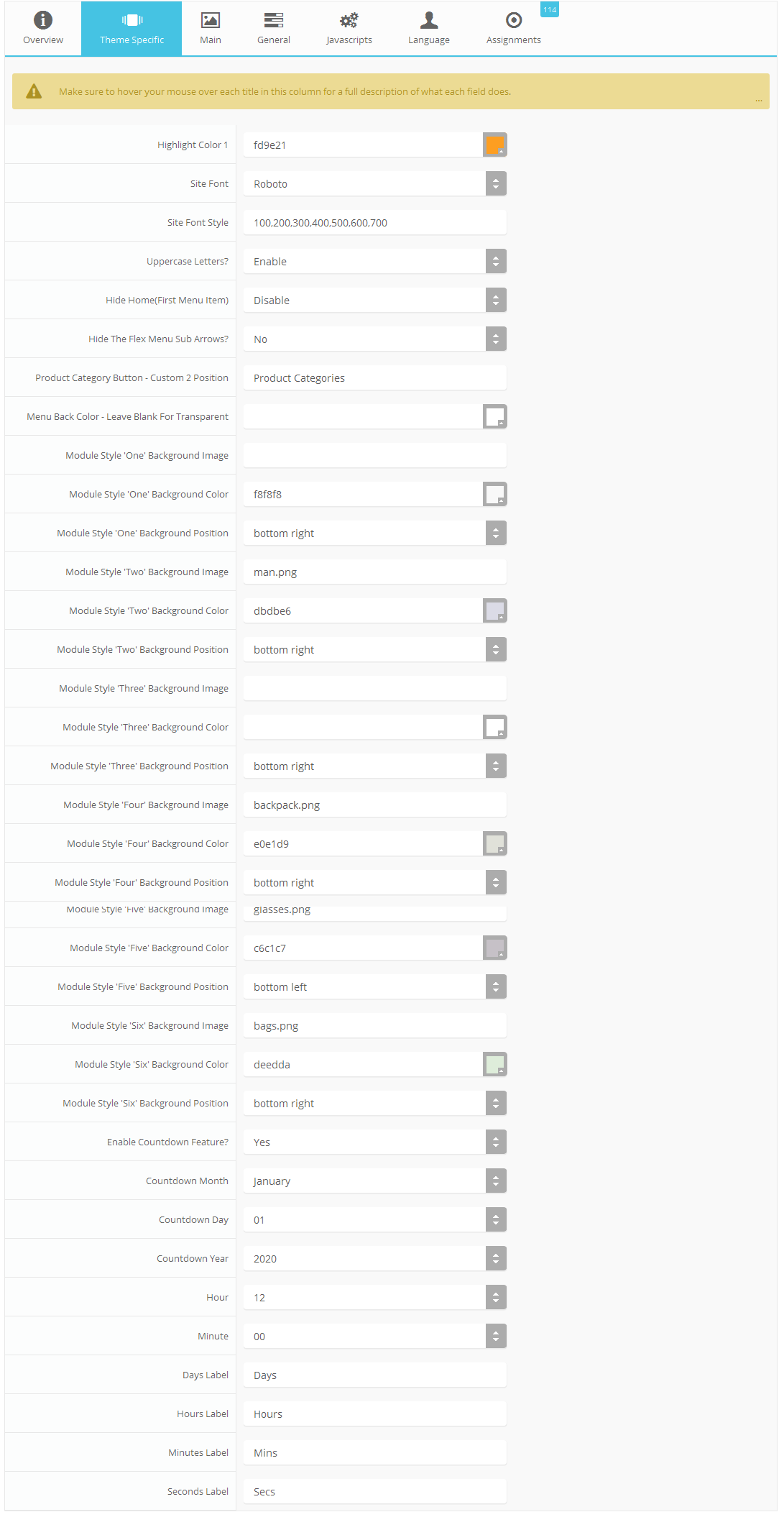Click the 114 notification badge

[550, 9]
